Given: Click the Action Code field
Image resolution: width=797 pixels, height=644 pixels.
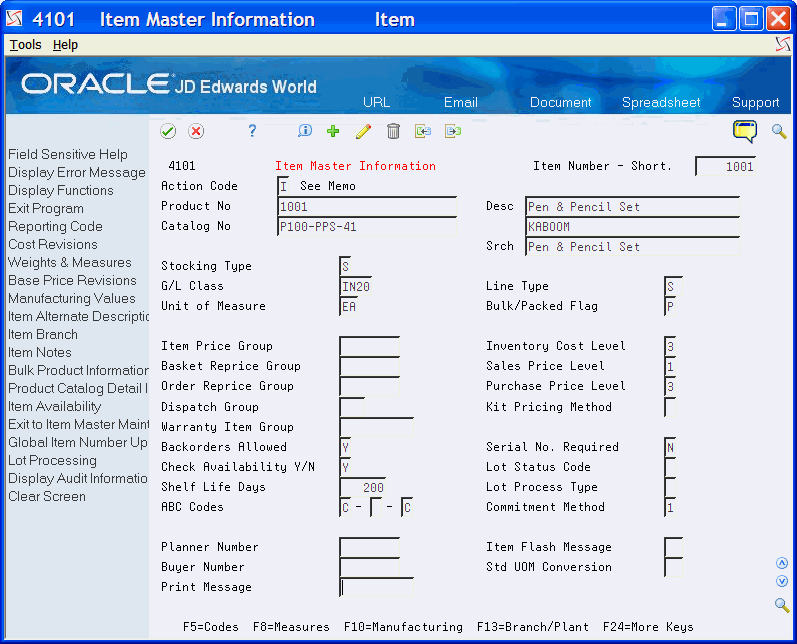Looking at the screenshot, I should pos(283,186).
